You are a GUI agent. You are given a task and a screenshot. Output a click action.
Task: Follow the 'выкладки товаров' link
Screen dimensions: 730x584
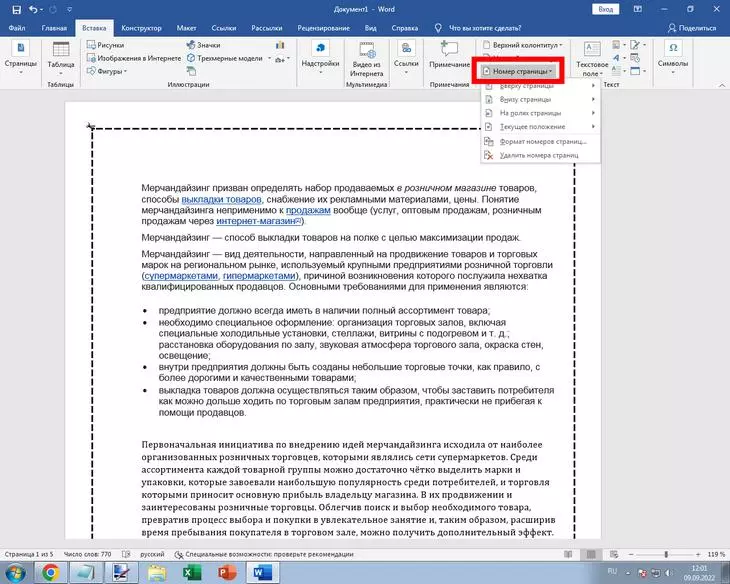pos(222,199)
